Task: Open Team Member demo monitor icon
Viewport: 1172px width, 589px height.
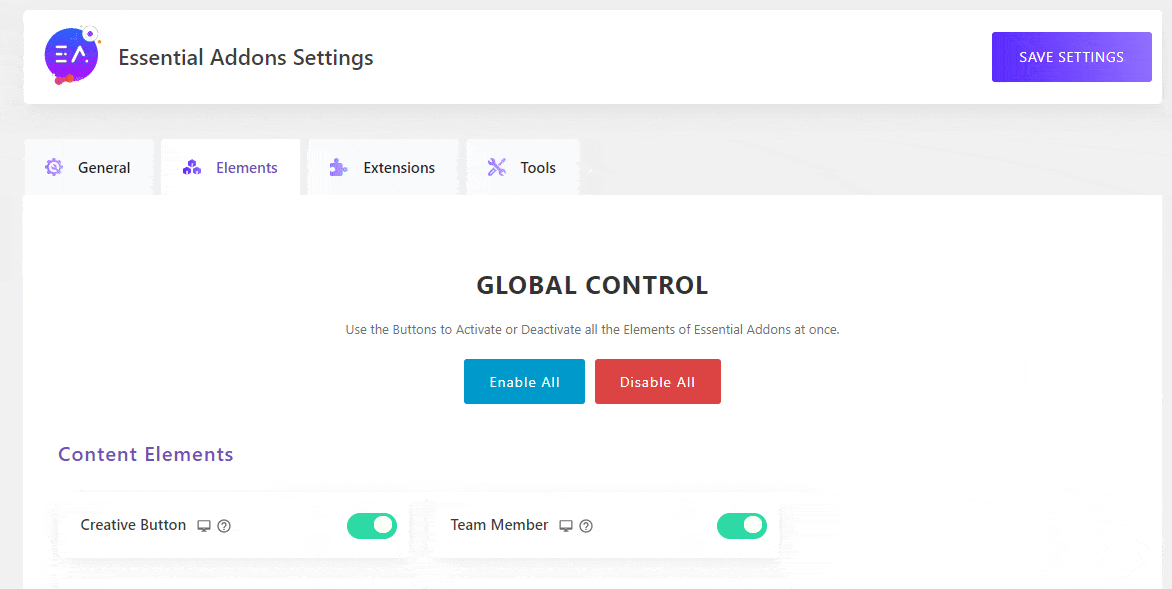Action: coord(566,526)
